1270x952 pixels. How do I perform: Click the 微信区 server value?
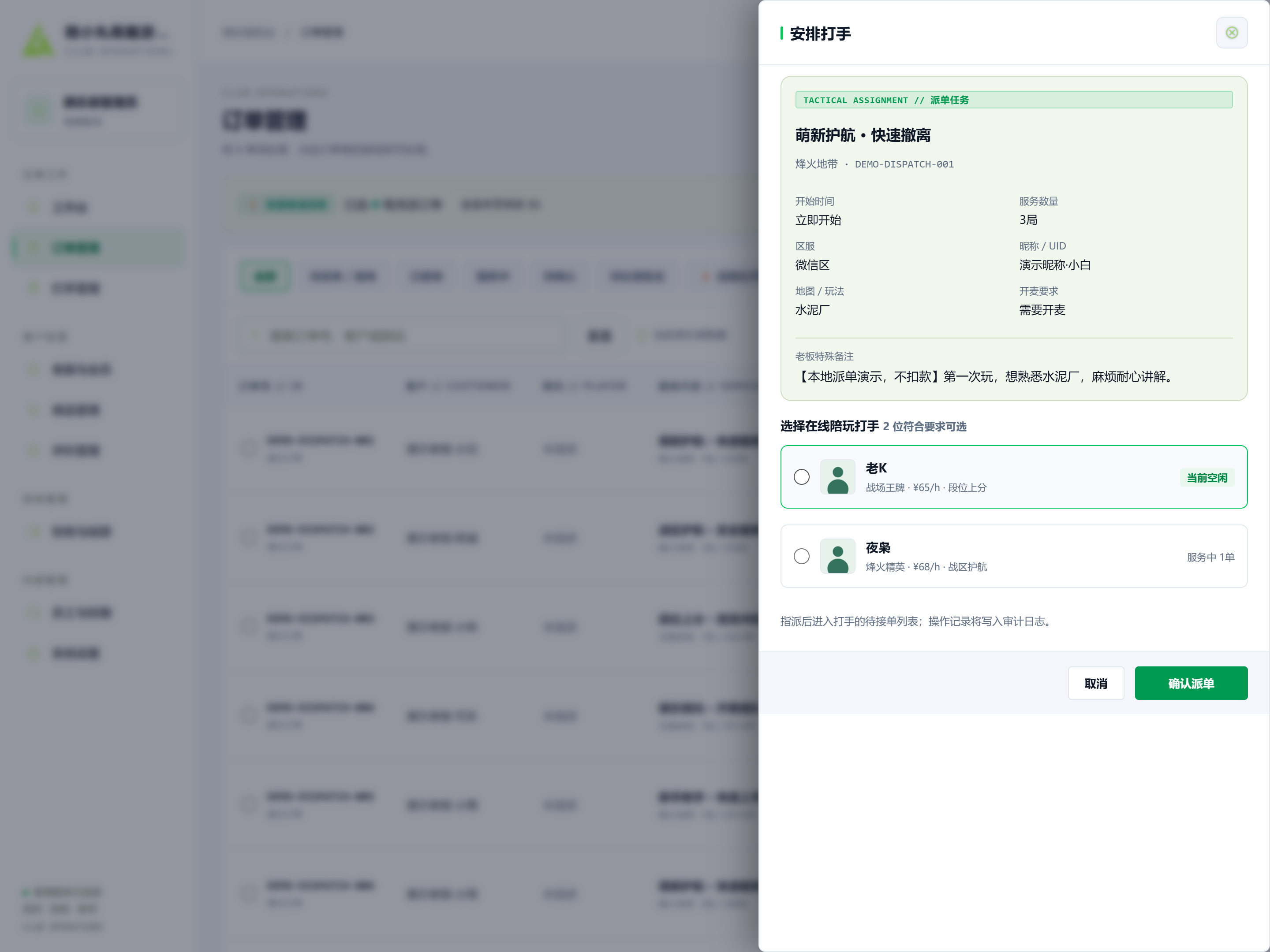point(812,265)
